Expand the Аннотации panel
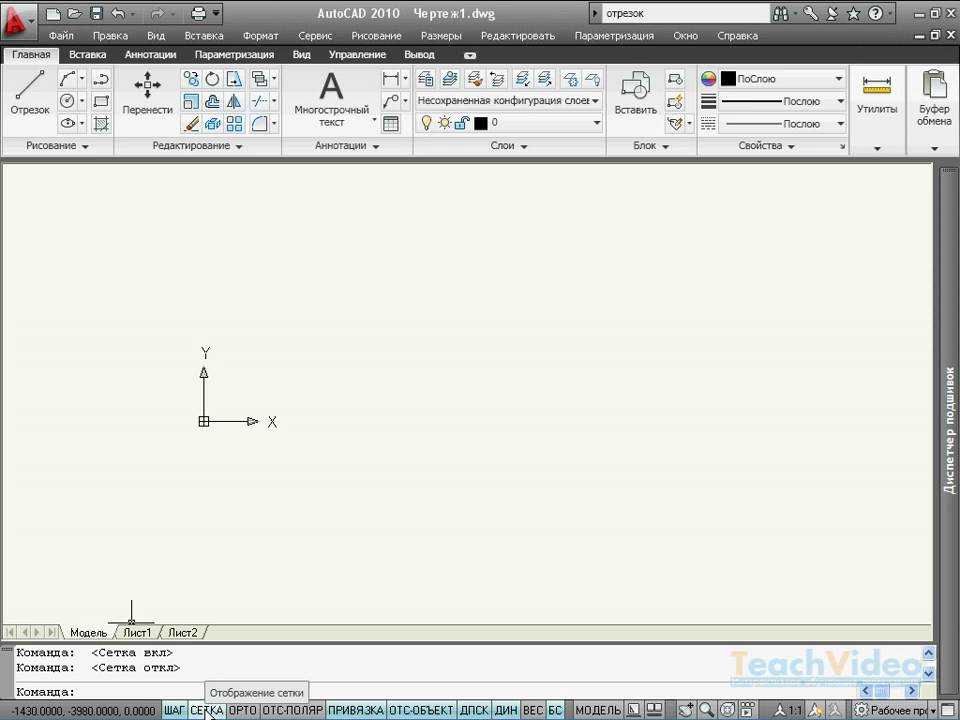Screen dimensions: 960x720 (347, 146)
